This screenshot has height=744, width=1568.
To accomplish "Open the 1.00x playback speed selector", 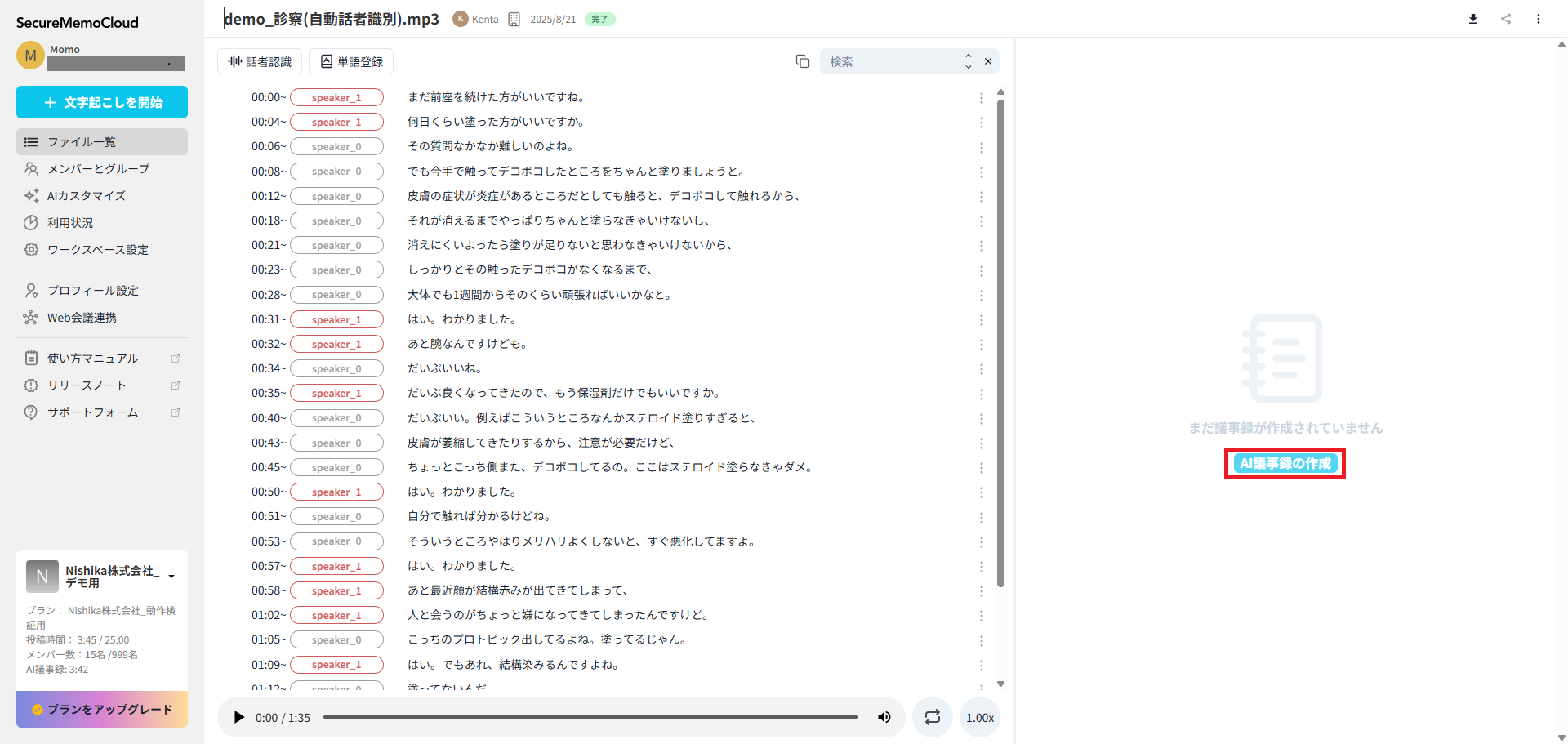I will 979,717.
